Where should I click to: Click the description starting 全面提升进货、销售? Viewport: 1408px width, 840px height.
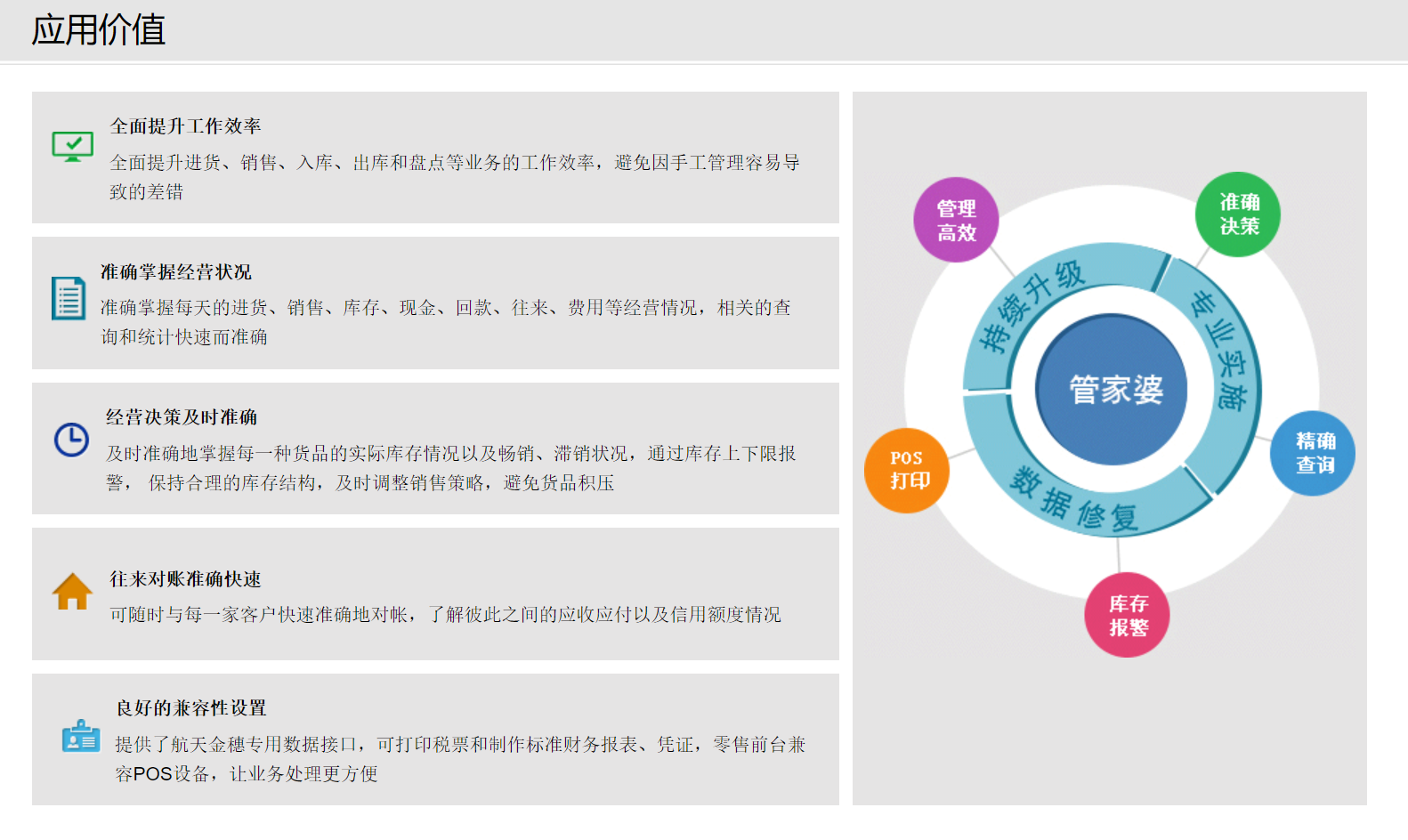tap(455, 177)
